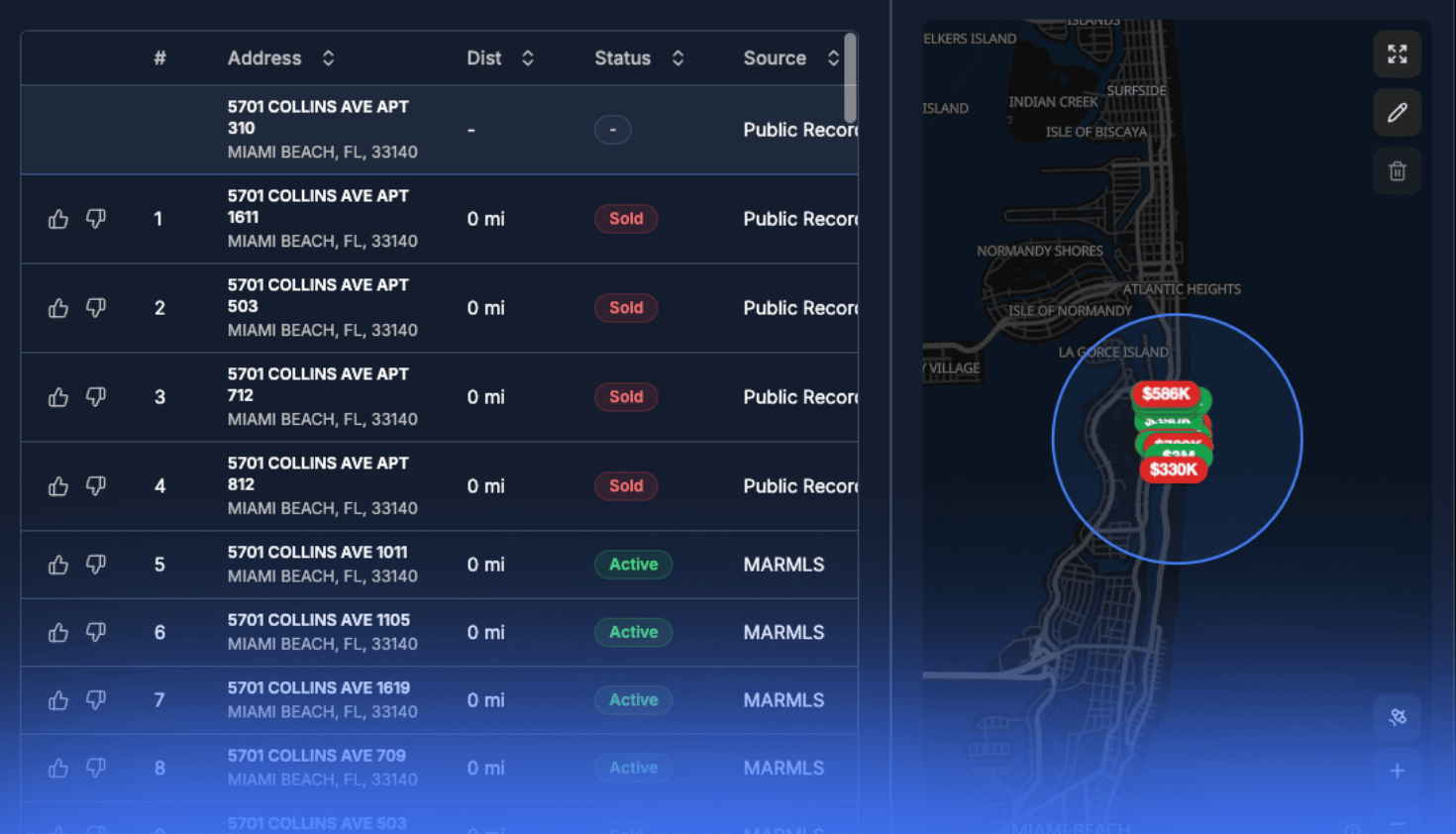Click MARMLS source in row 6
1456x834 pixels.
[x=783, y=632]
